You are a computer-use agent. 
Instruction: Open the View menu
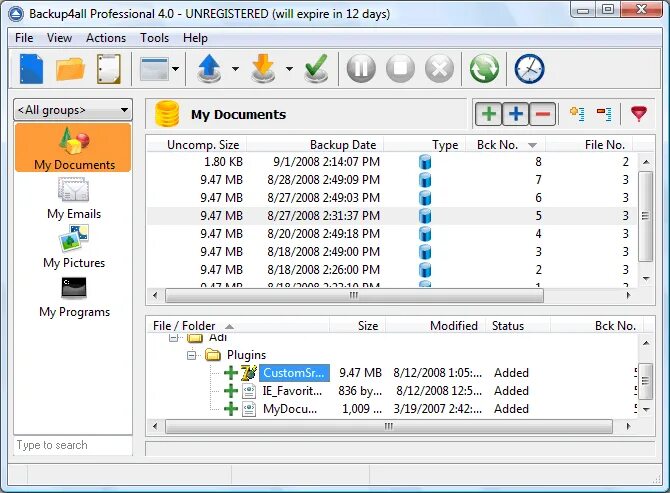click(x=59, y=38)
